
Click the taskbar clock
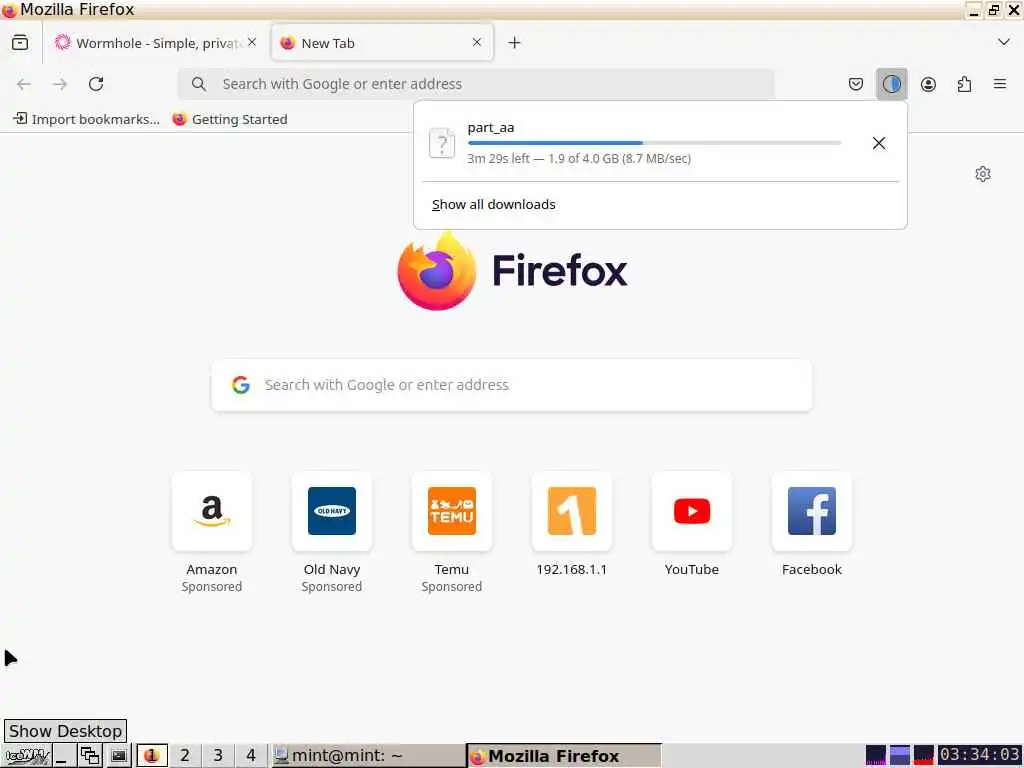point(980,755)
